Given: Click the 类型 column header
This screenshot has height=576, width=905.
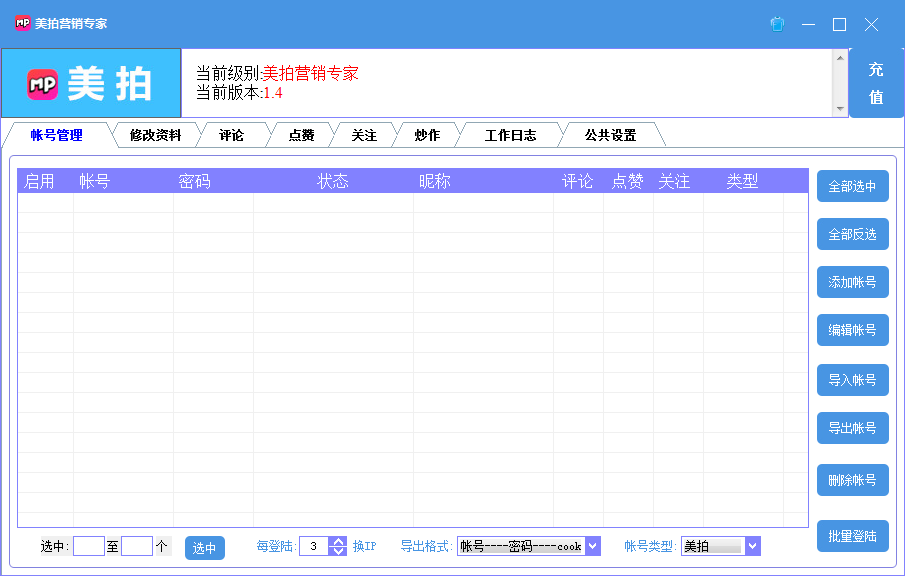Looking at the screenshot, I should point(742,181).
